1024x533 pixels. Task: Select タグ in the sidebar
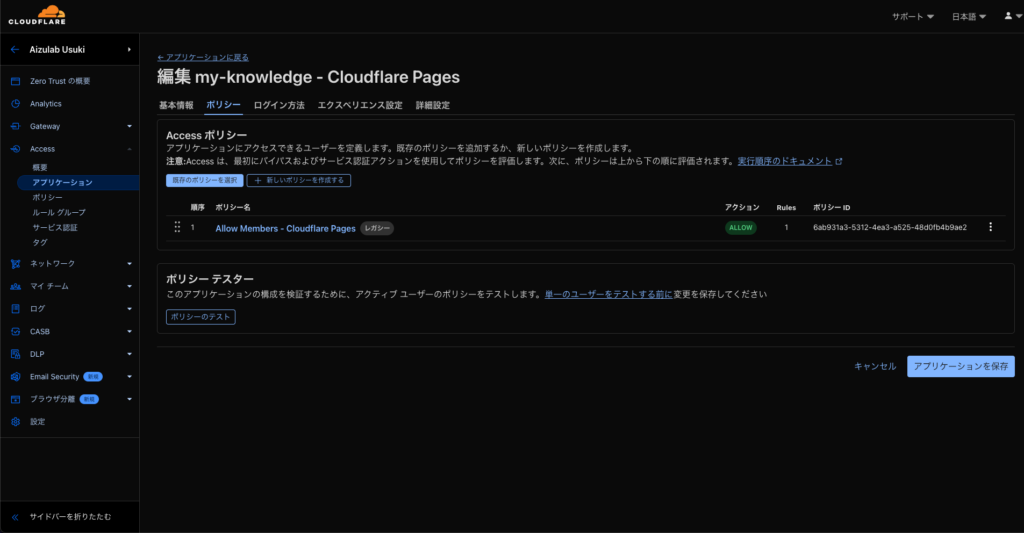(40, 243)
